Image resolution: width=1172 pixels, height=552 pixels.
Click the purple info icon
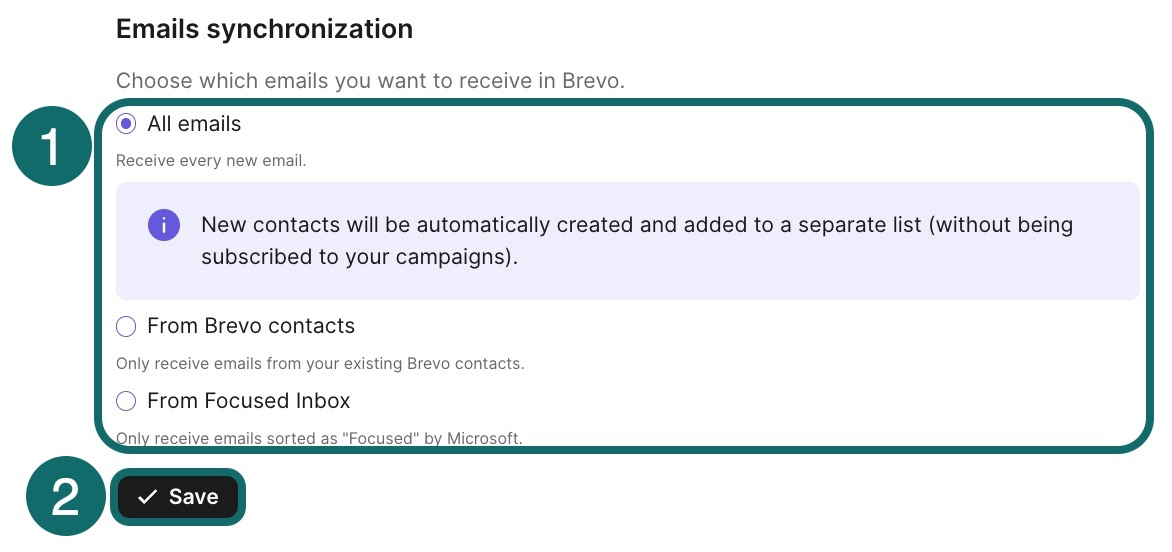pos(164,225)
